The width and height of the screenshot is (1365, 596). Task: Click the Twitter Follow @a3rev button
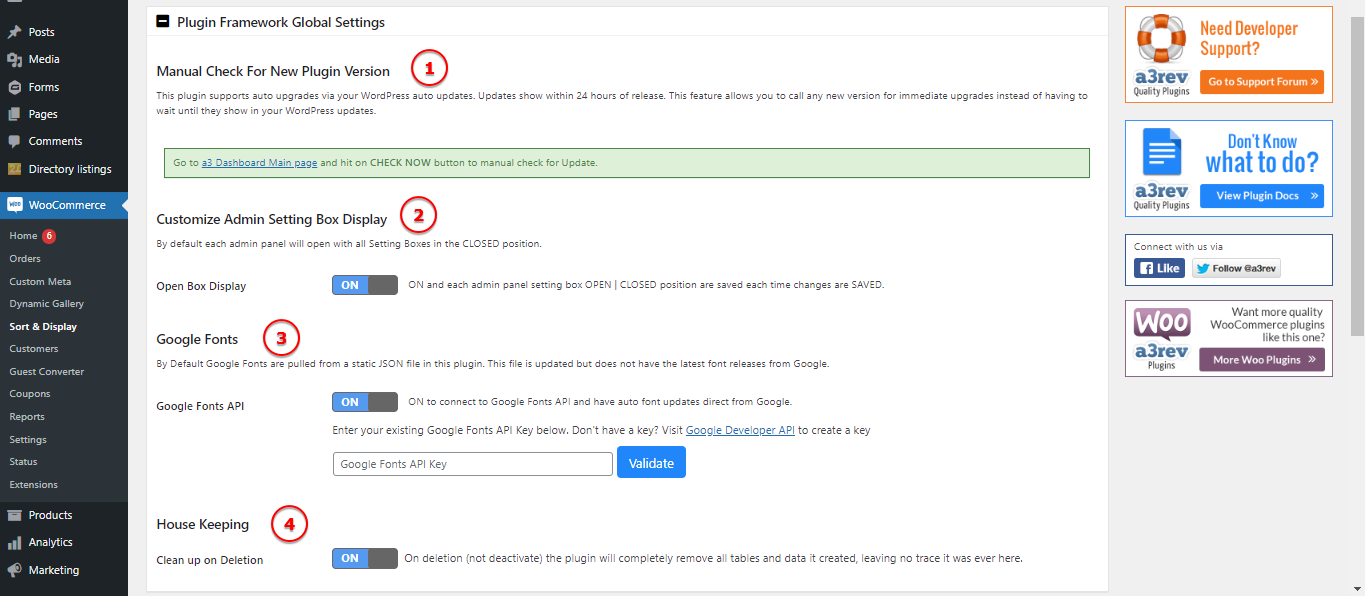[1236, 268]
